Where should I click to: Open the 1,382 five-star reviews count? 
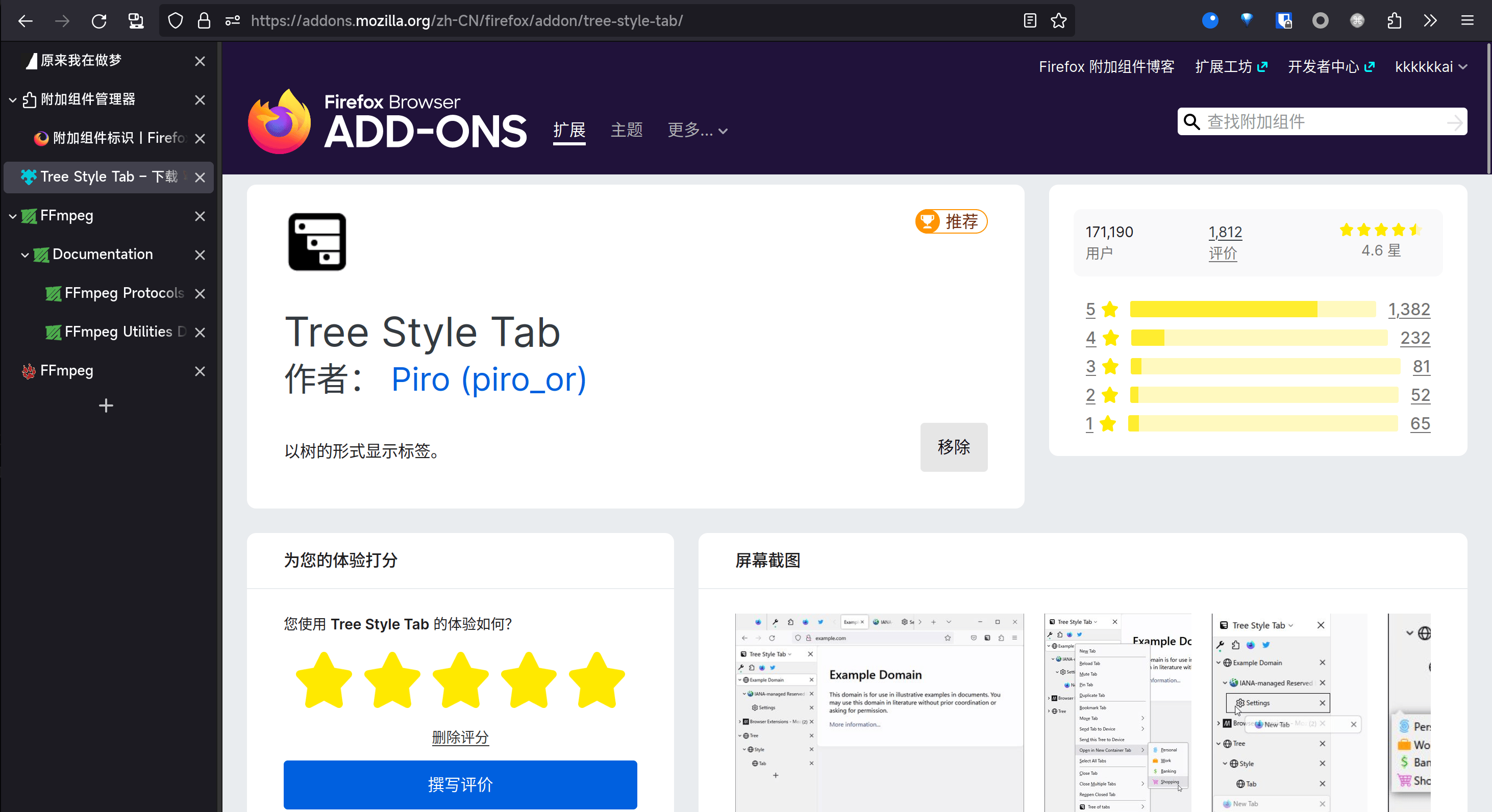(1409, 309)
